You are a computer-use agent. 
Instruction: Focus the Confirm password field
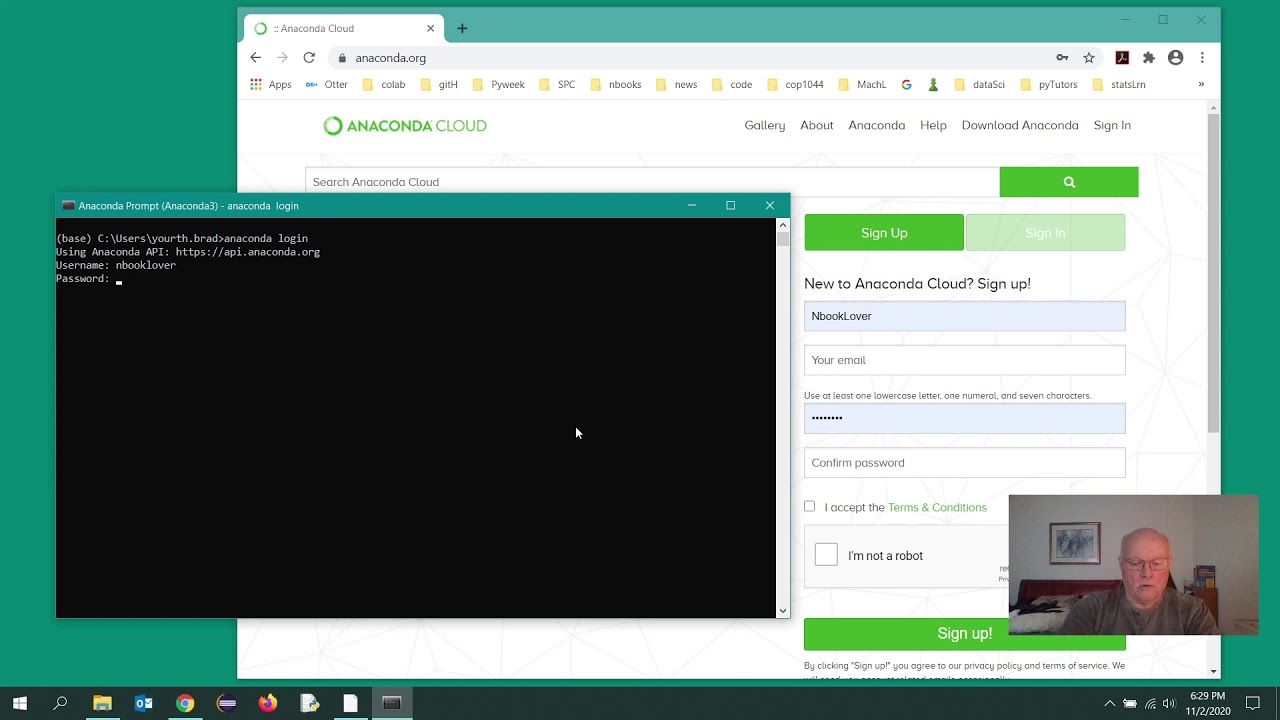(965, 463)
